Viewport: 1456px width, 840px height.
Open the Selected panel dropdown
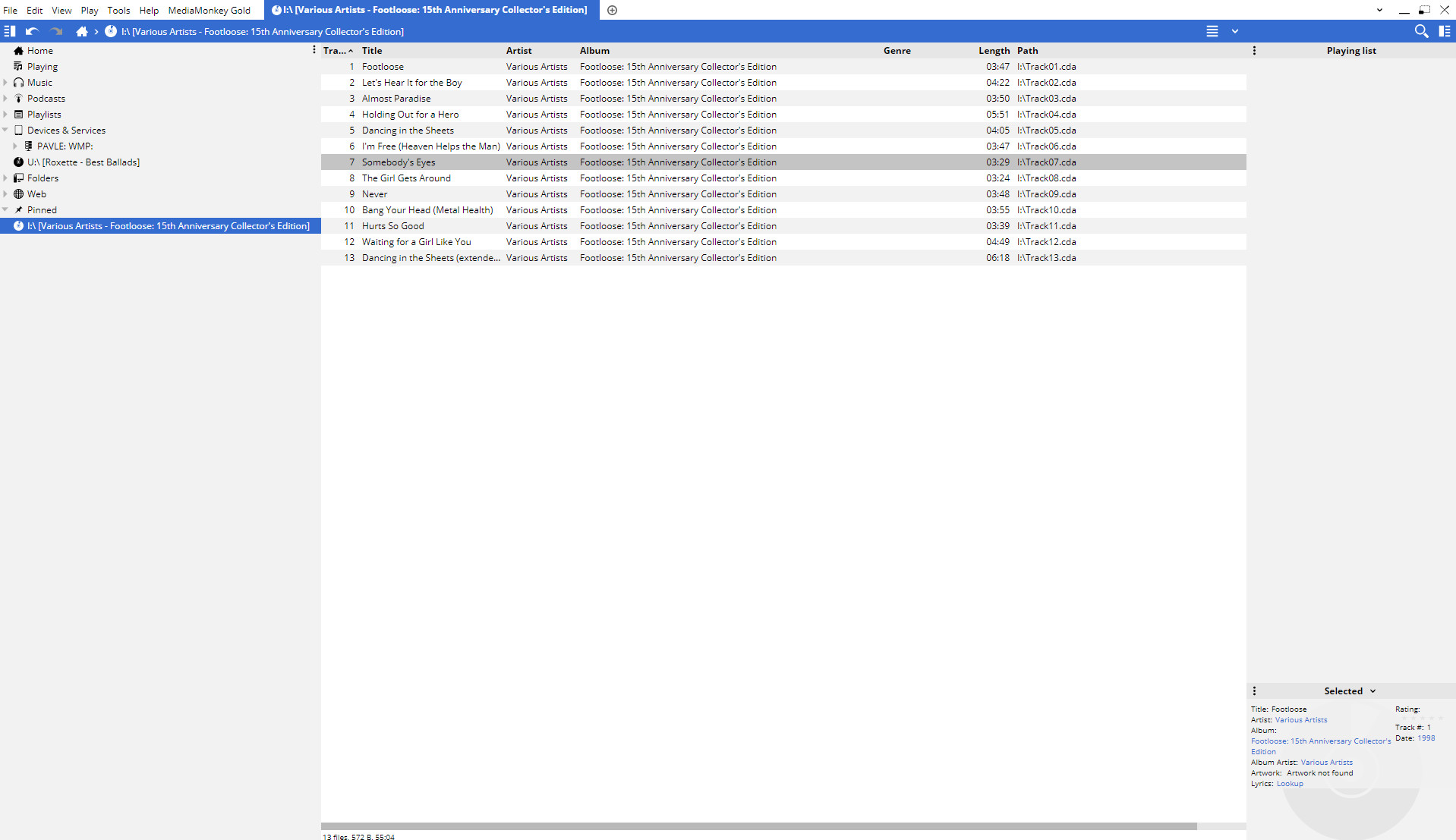(x=1372, y=691)
